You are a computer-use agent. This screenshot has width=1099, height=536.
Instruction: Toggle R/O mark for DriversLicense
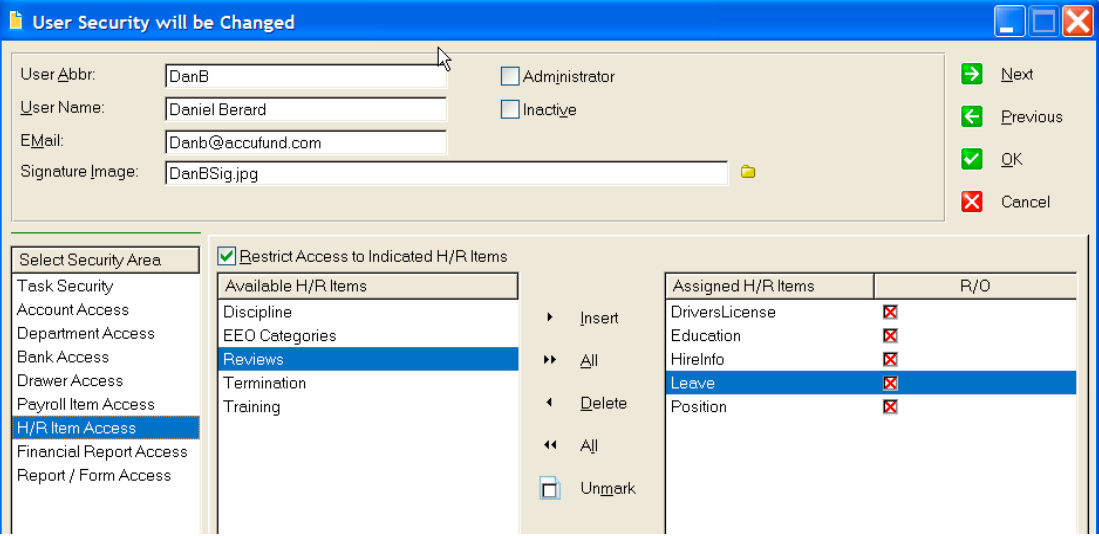click(890, 312)
